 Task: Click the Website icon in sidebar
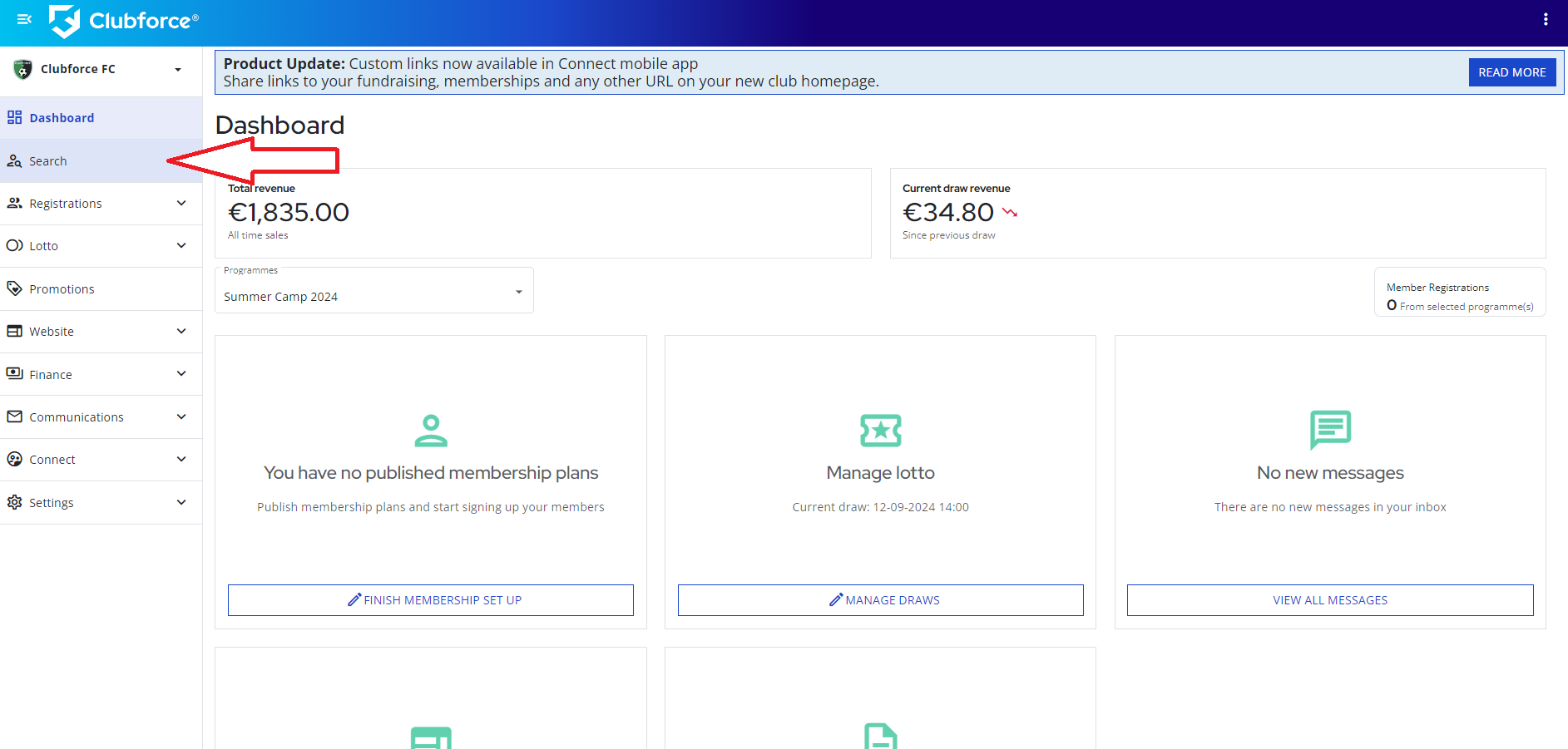tap(14, 331)
